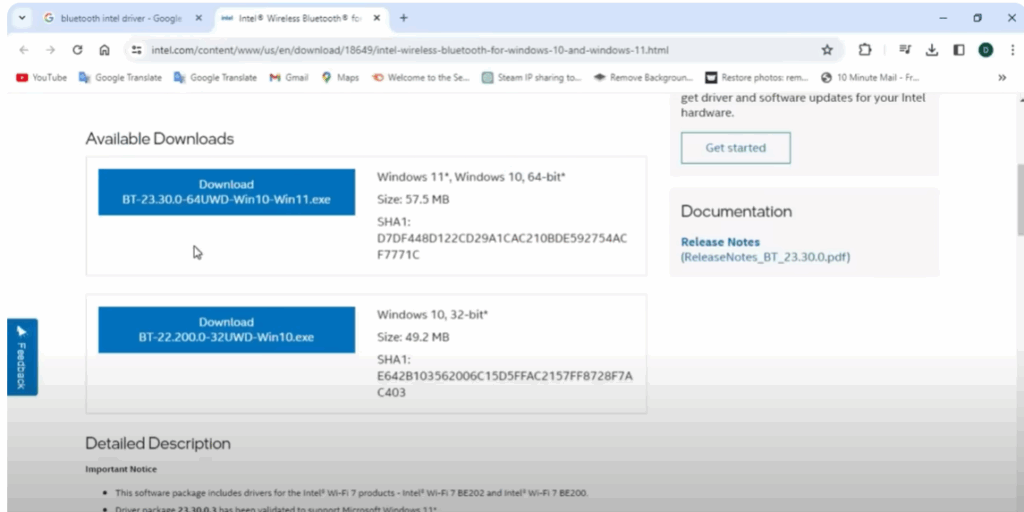
Task: Open the browser Extensions puzzle icon
Action: tap(865, 50)
